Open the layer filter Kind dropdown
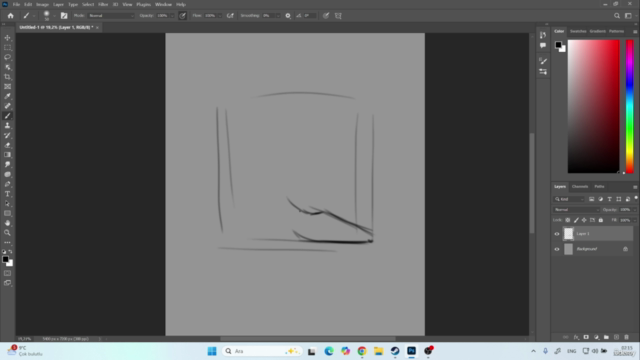 (x=569, y=199)
